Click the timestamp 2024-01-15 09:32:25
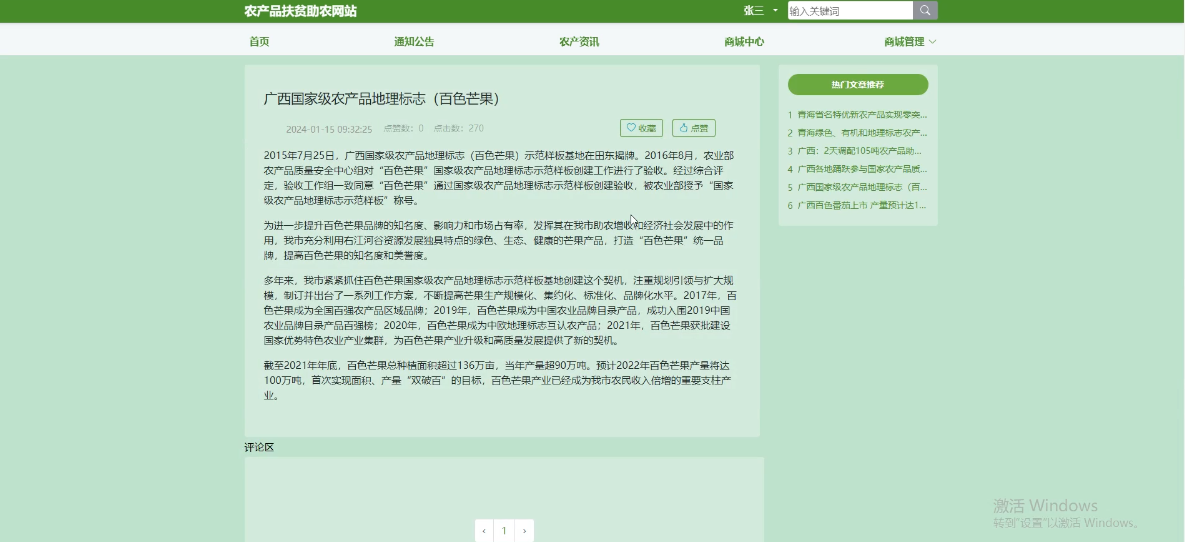Viewport: 1185px width, 542px height. pos(329,129)
